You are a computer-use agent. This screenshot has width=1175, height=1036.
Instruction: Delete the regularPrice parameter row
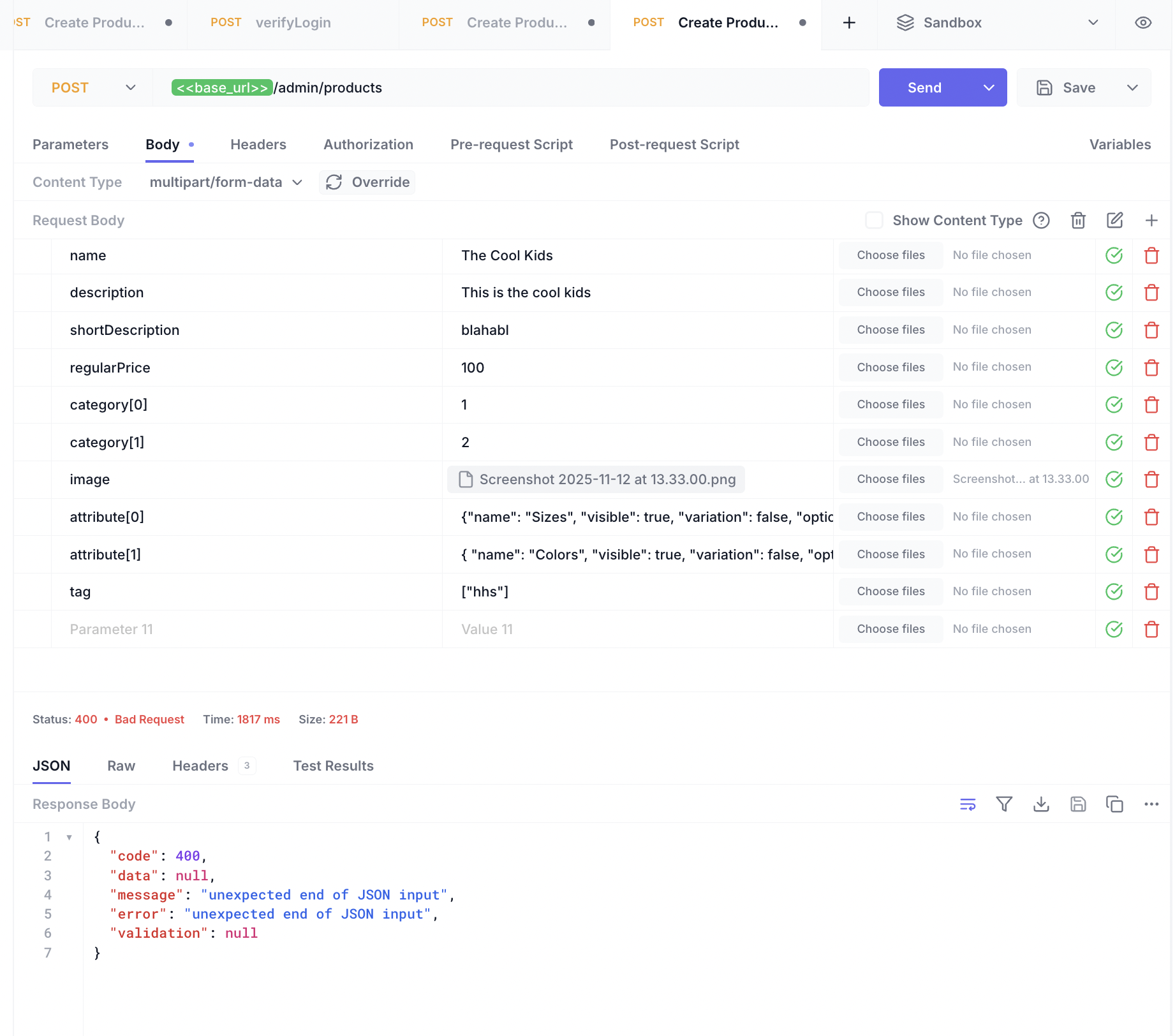click(1151, 368)
